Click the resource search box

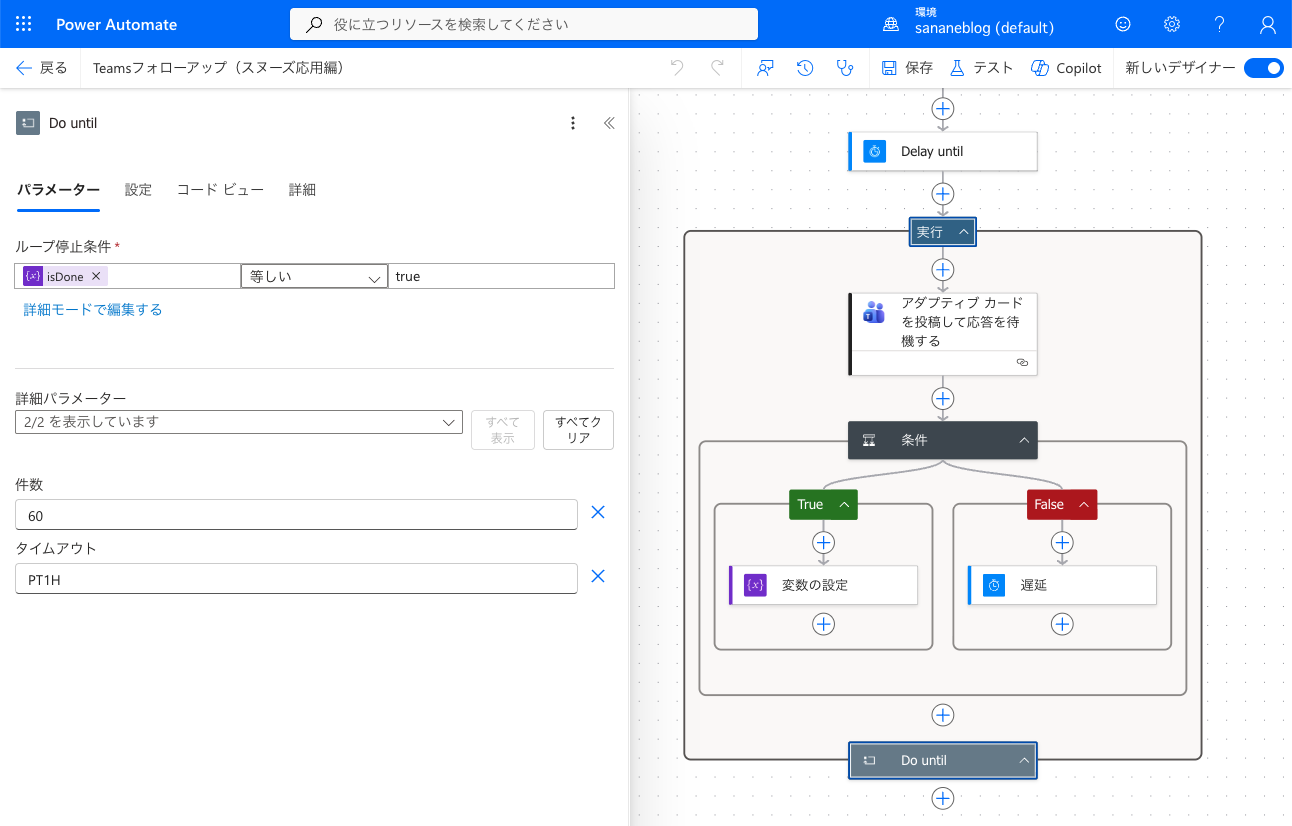[x=524, y=24]
